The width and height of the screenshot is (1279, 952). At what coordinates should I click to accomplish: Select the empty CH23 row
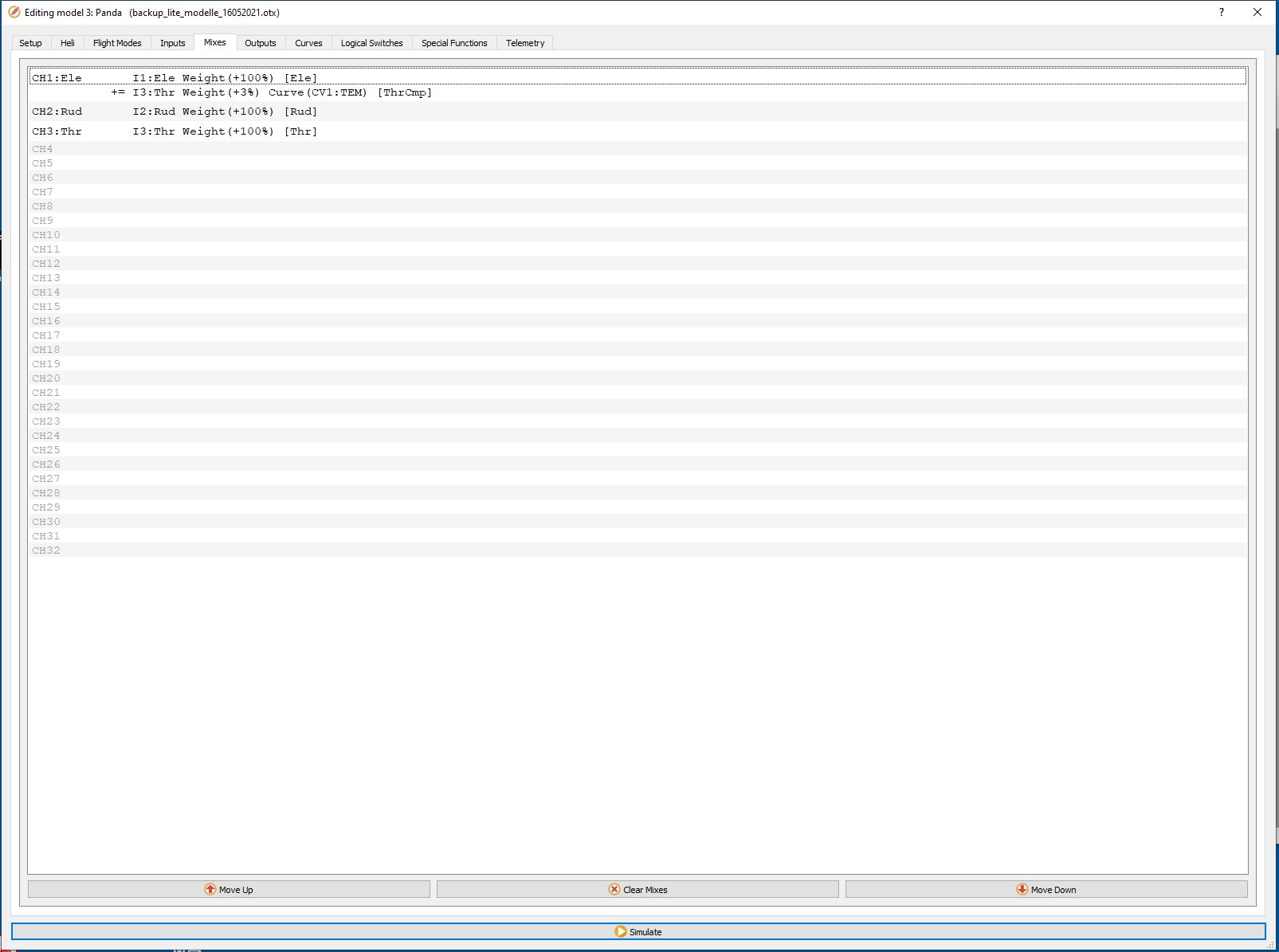pos(638,421)
